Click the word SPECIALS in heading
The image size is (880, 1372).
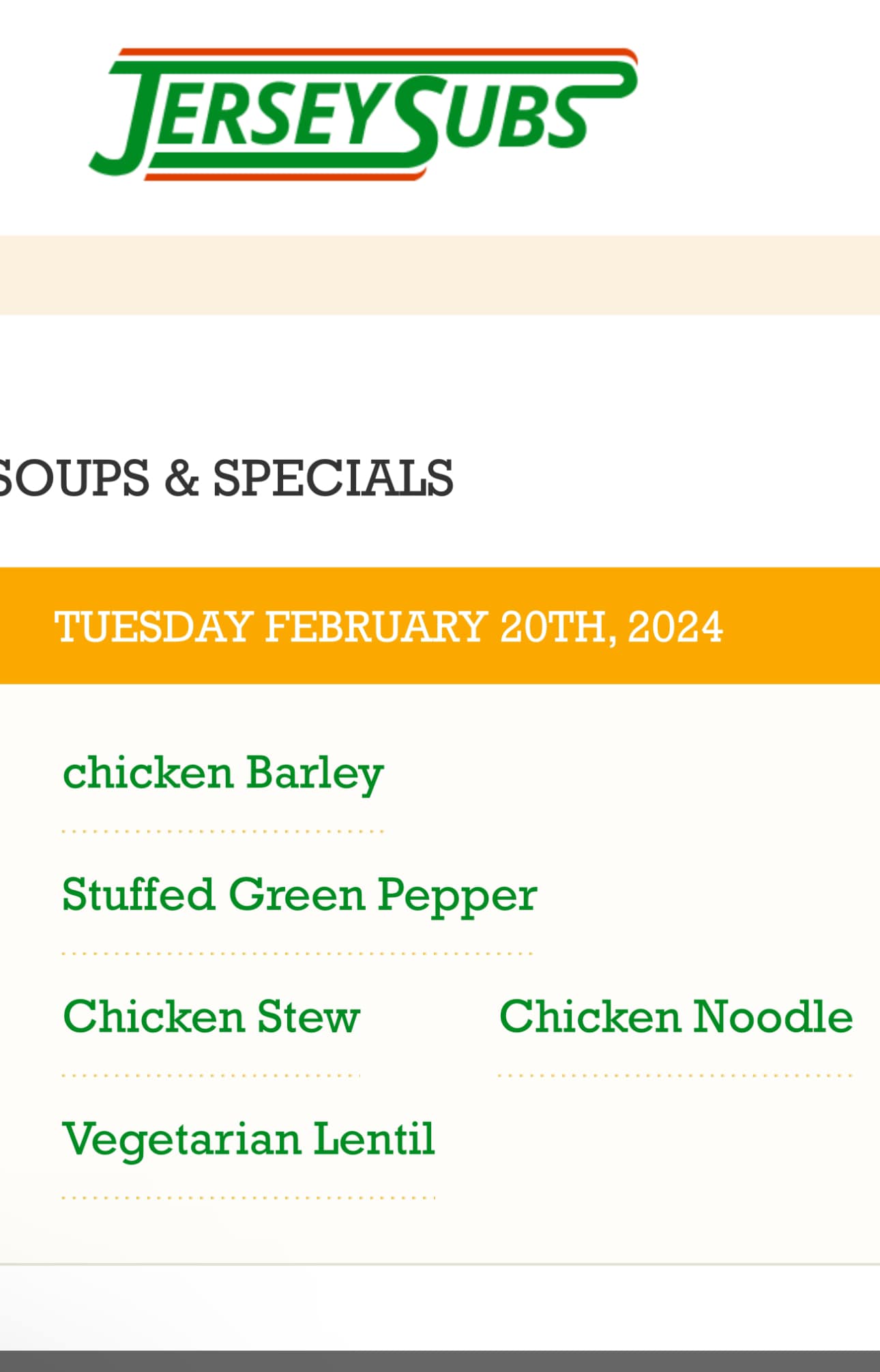pyautogui.click(x=333, y=478)
